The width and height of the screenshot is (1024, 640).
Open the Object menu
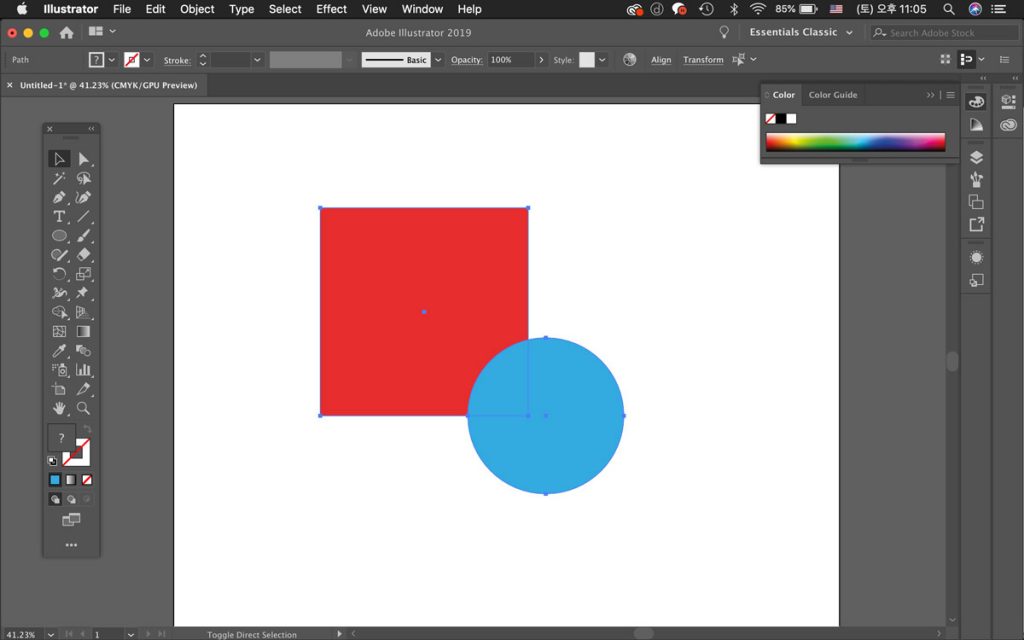tap(197, 9)
